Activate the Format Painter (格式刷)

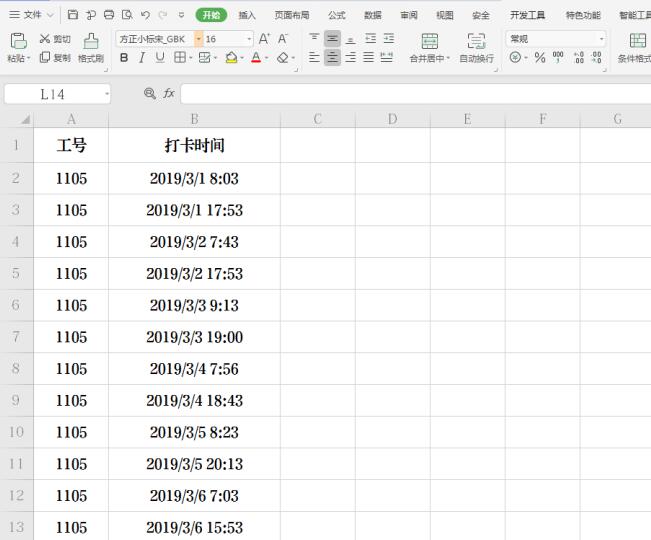91,48
